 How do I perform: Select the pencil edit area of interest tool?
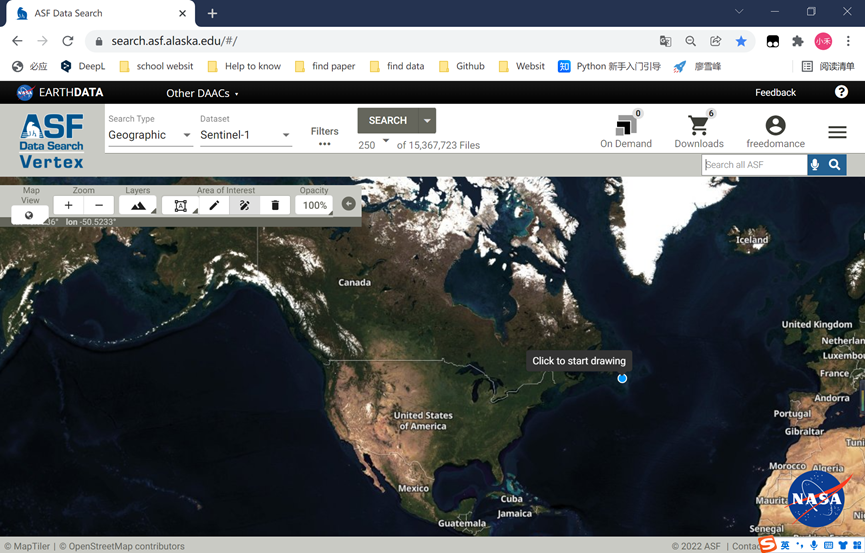214,205
